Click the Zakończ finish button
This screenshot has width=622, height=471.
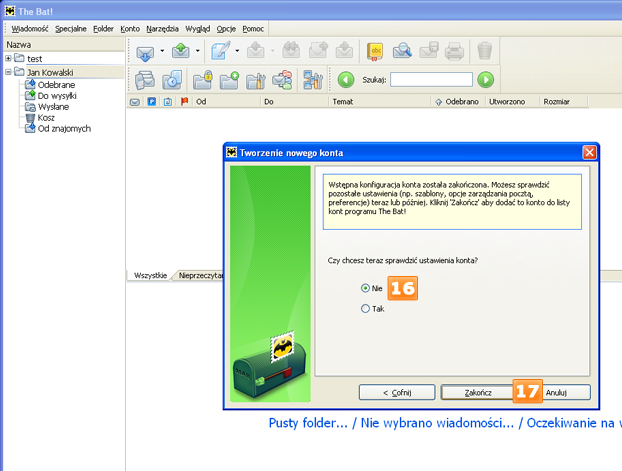click(478, 392)
